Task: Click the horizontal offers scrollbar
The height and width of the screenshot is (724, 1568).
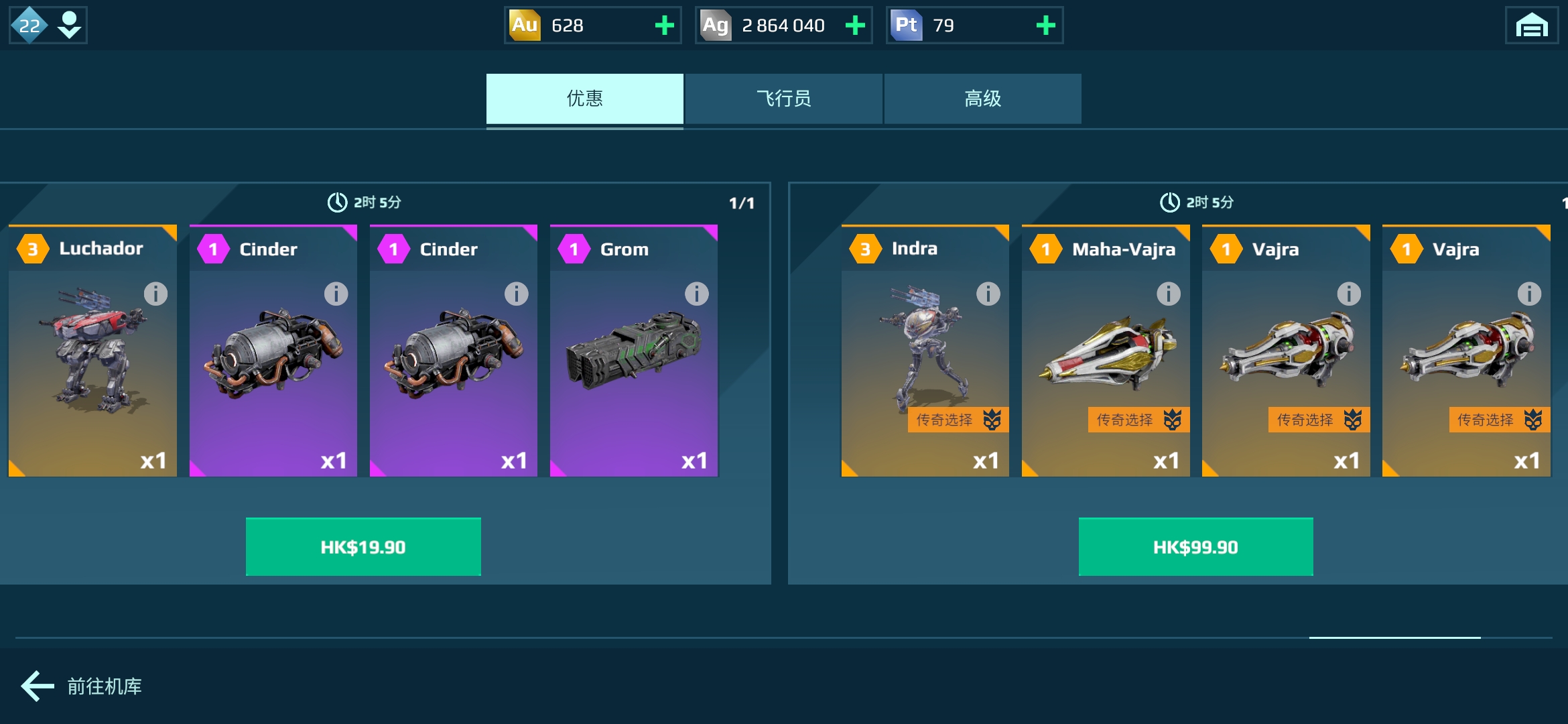Action: coord(783,638)
